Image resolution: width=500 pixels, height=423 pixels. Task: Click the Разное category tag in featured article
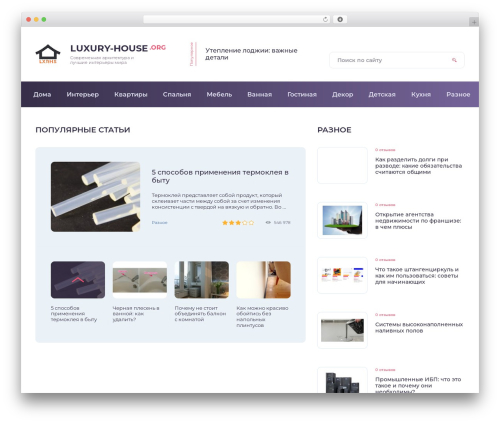click(x=160, y=222)
